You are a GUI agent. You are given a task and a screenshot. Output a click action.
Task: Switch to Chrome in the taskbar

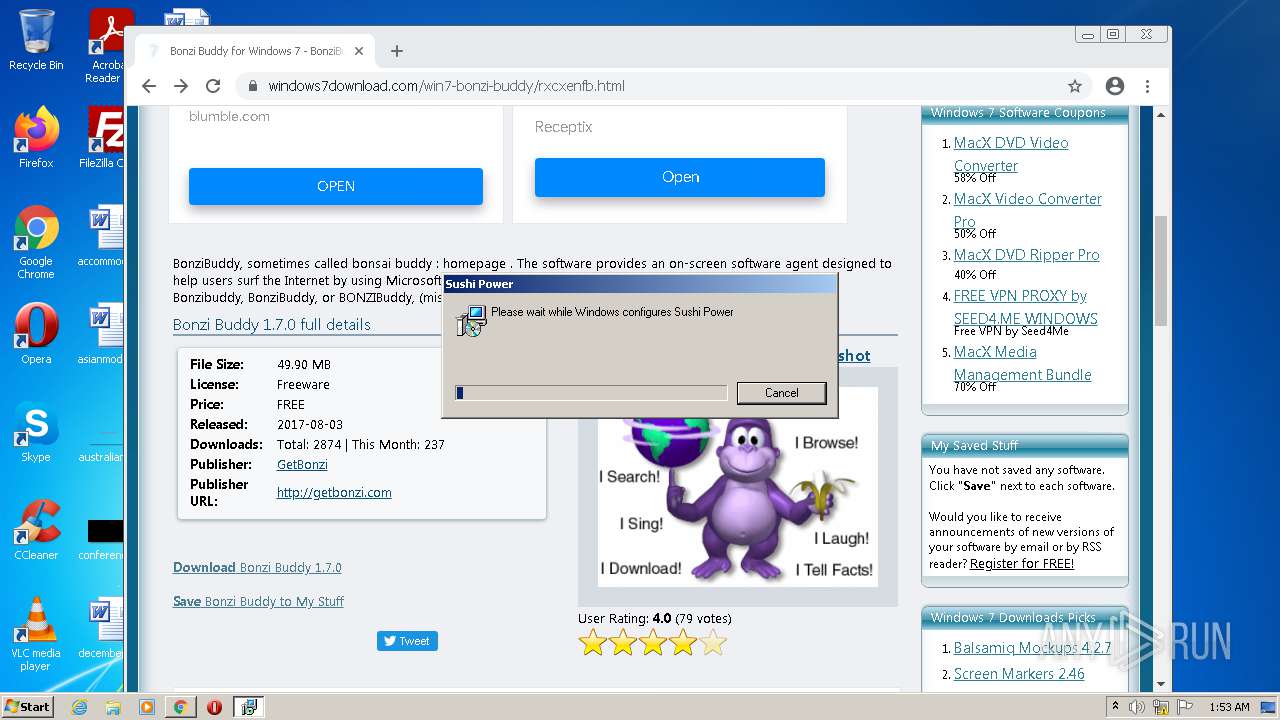(x=180, y=707)
